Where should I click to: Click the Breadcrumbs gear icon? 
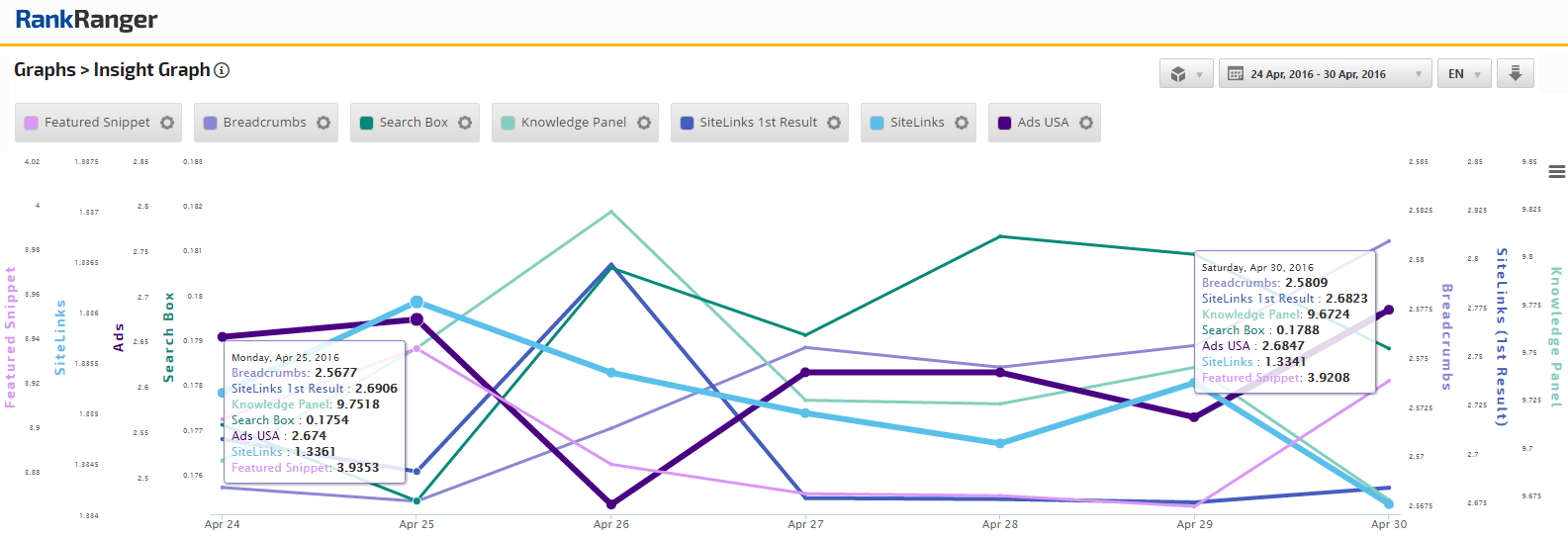323,123
